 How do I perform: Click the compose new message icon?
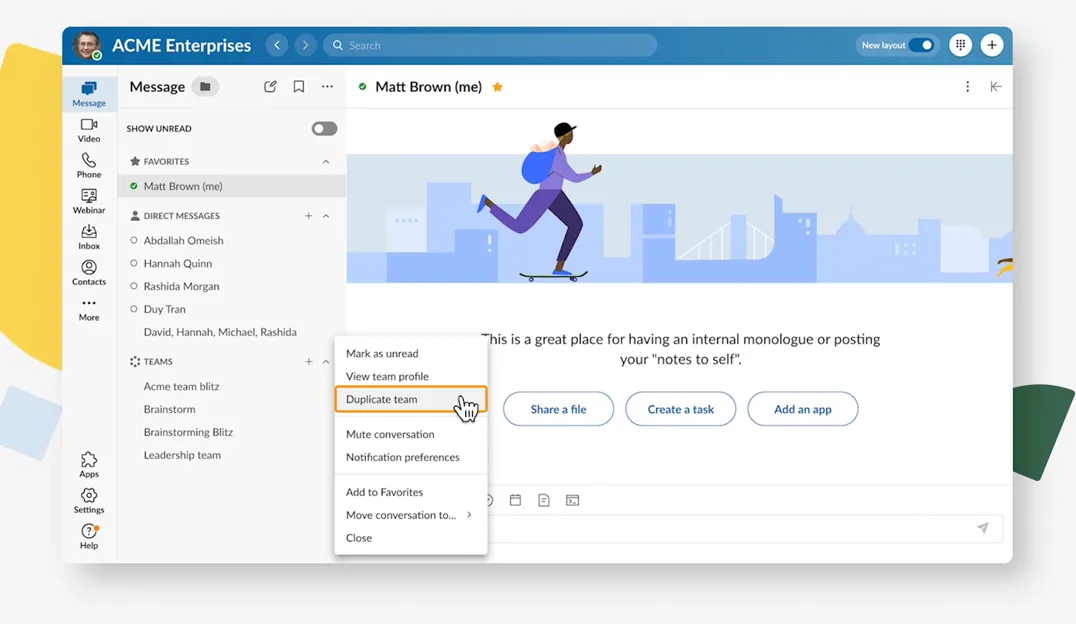[x=270, y=87]
